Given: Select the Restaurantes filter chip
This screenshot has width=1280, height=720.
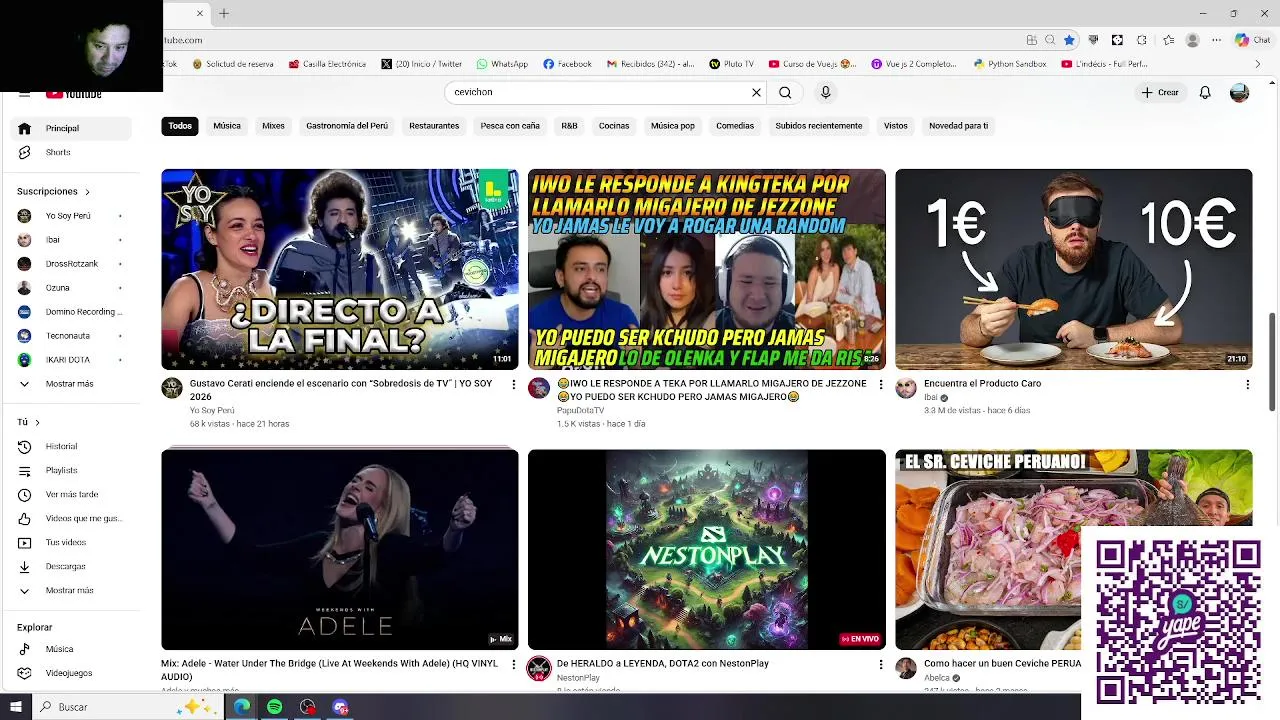Looking at the screenshot, I should (x=434, y=126).
